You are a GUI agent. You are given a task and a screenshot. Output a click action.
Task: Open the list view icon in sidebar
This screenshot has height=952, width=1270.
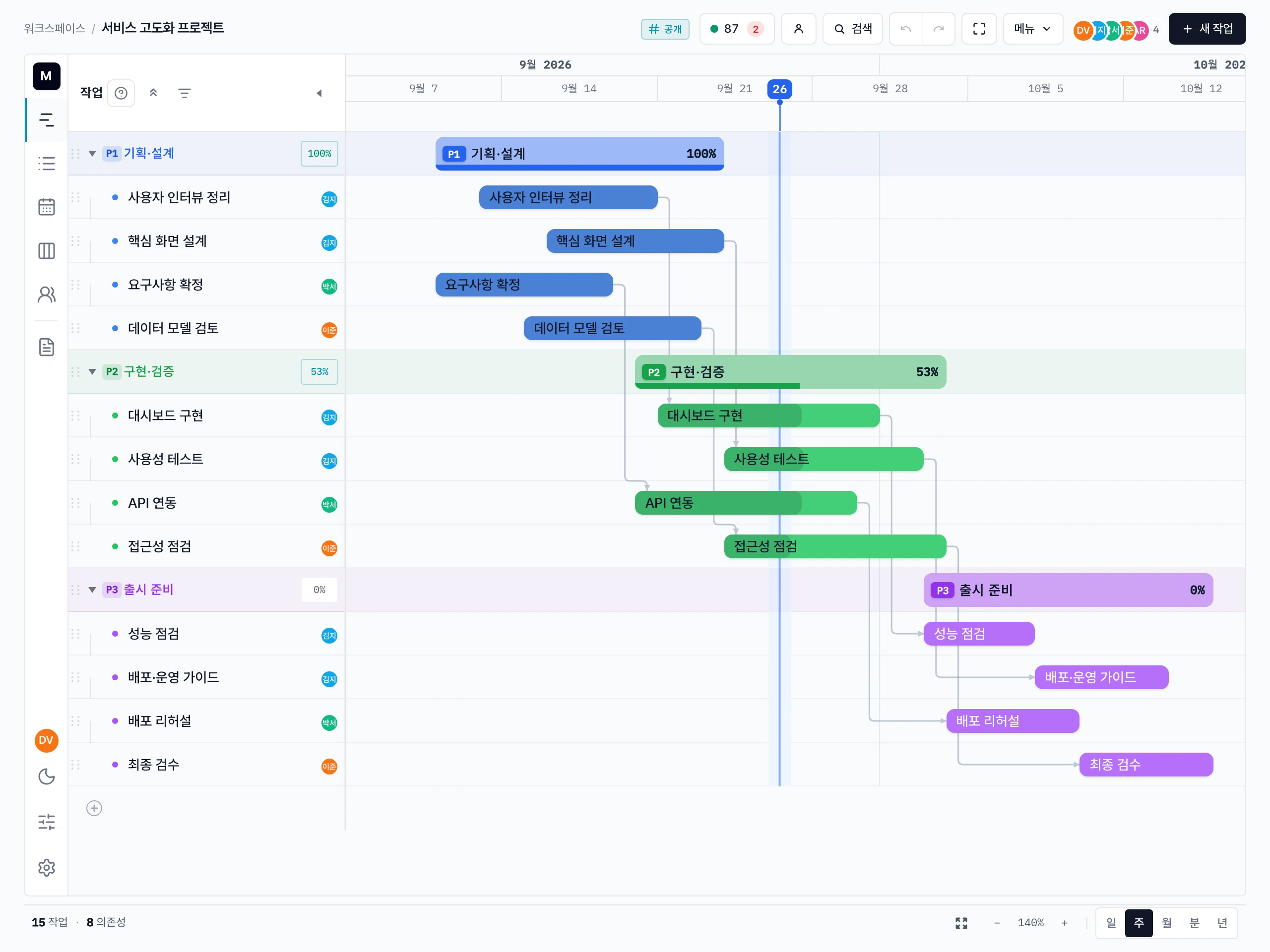47,164
